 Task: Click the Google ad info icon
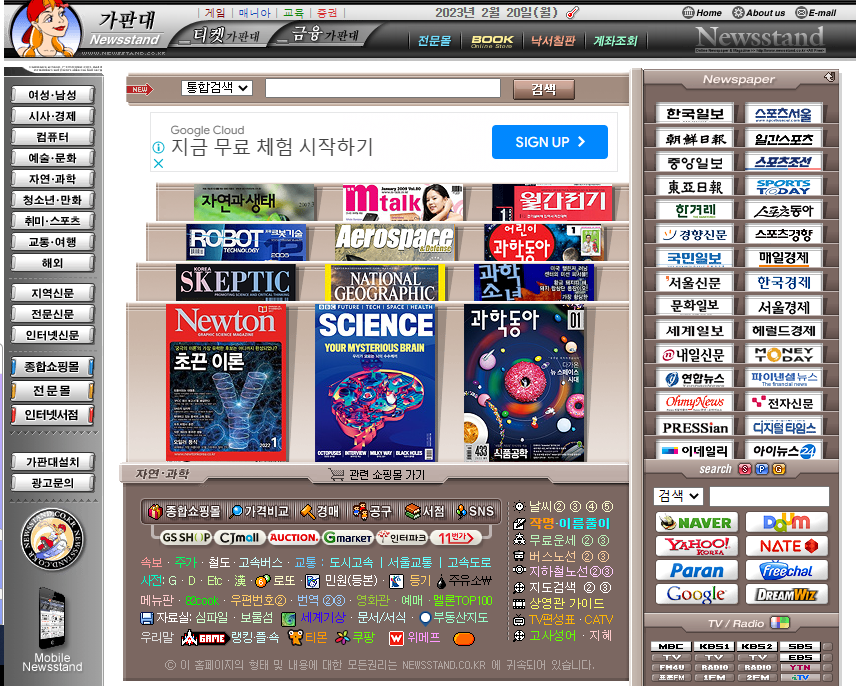pyautogui.click(x=158, y=147)
